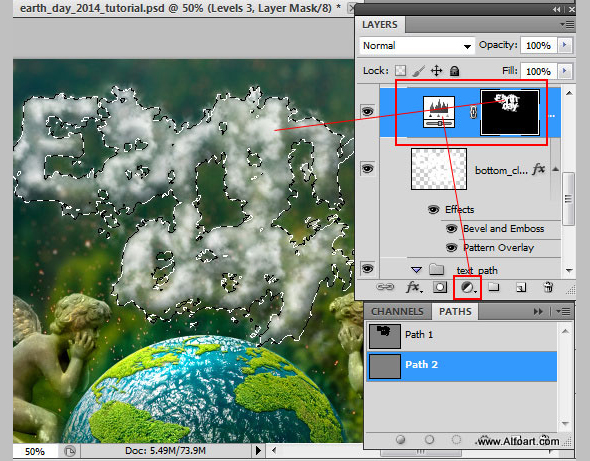Click status bar preview icon

[70, 451]
